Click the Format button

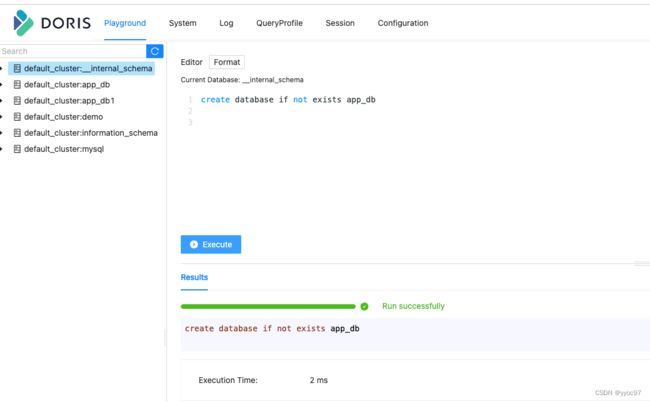click(227, 62)
